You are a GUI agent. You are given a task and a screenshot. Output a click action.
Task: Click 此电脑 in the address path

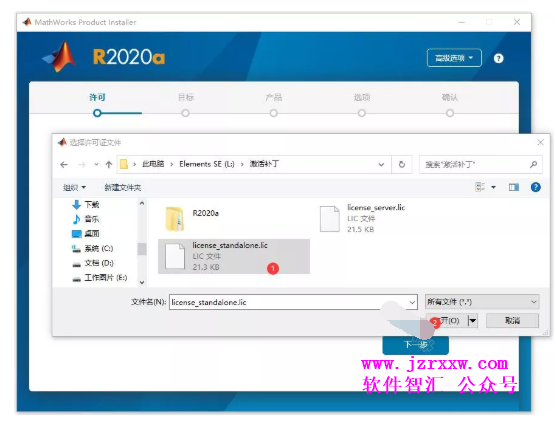(153, 164)
